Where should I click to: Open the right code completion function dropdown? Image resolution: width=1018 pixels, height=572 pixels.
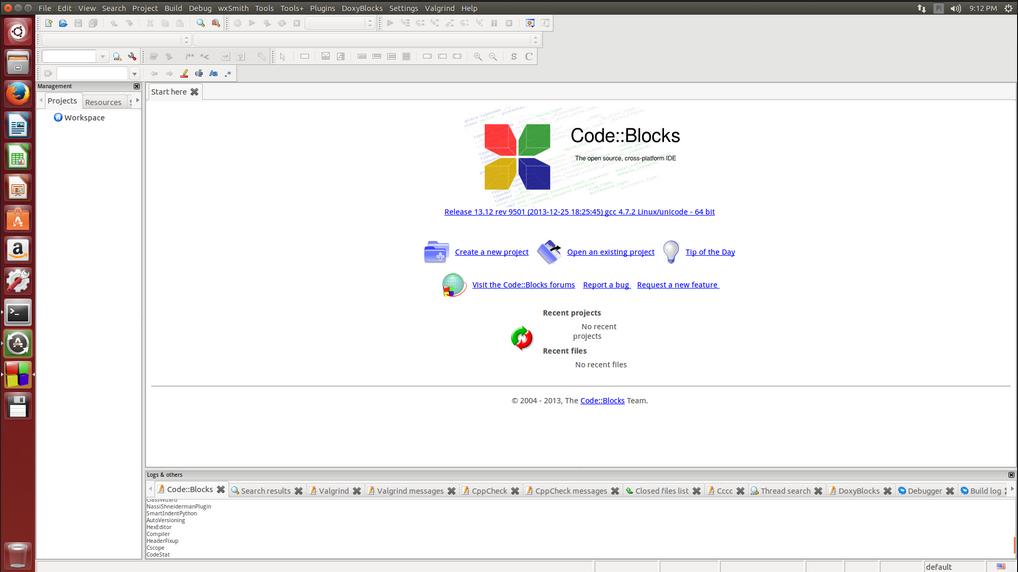tap(367, 40)
